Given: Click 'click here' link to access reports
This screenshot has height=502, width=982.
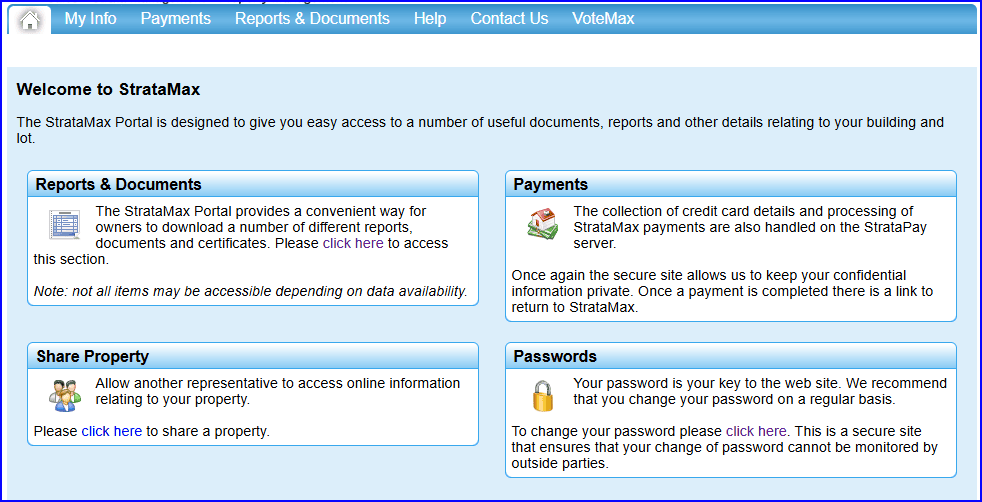Looking at the screenshot, I should point(353,243).
